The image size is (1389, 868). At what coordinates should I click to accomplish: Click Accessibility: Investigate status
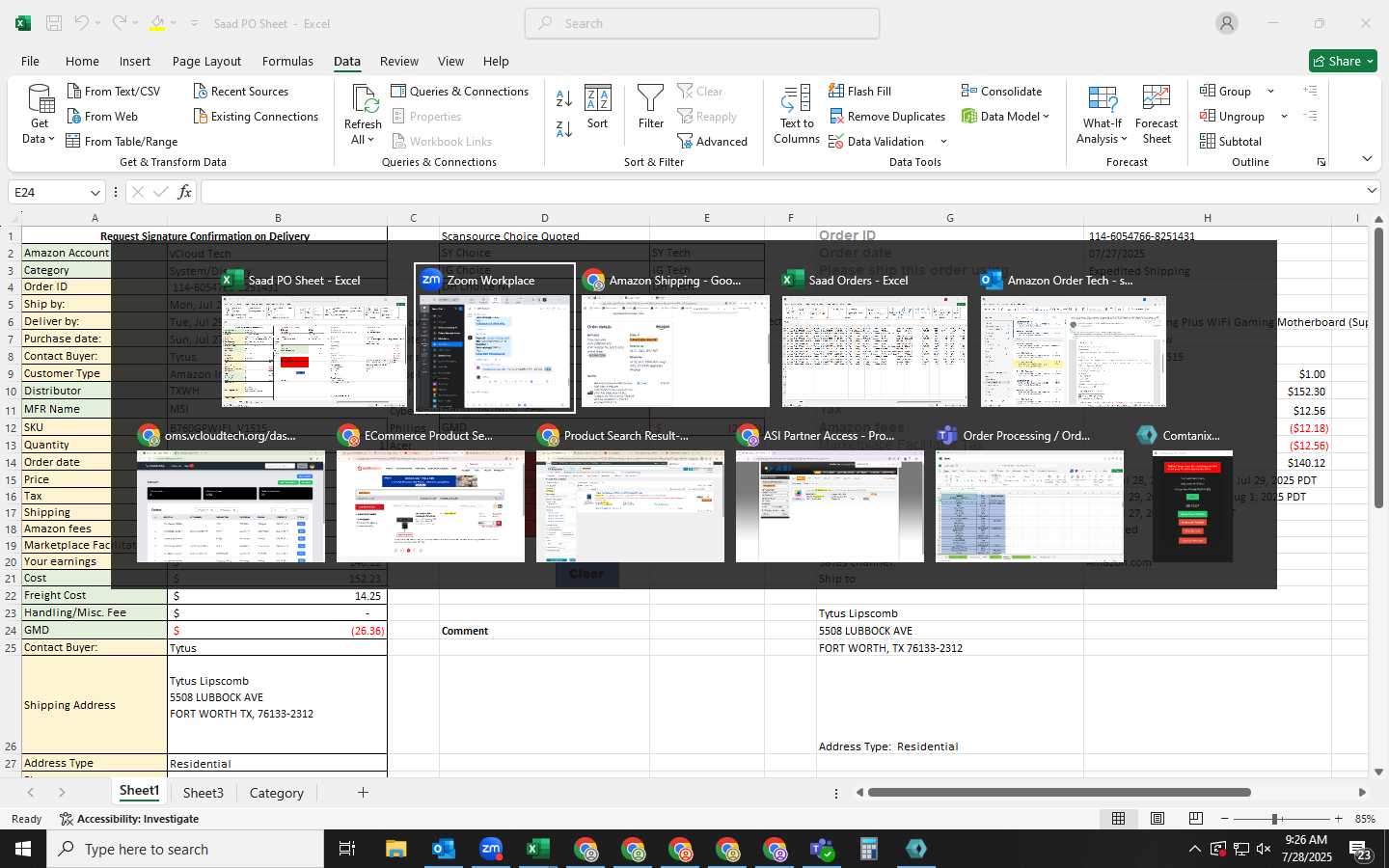click(129, 819)
